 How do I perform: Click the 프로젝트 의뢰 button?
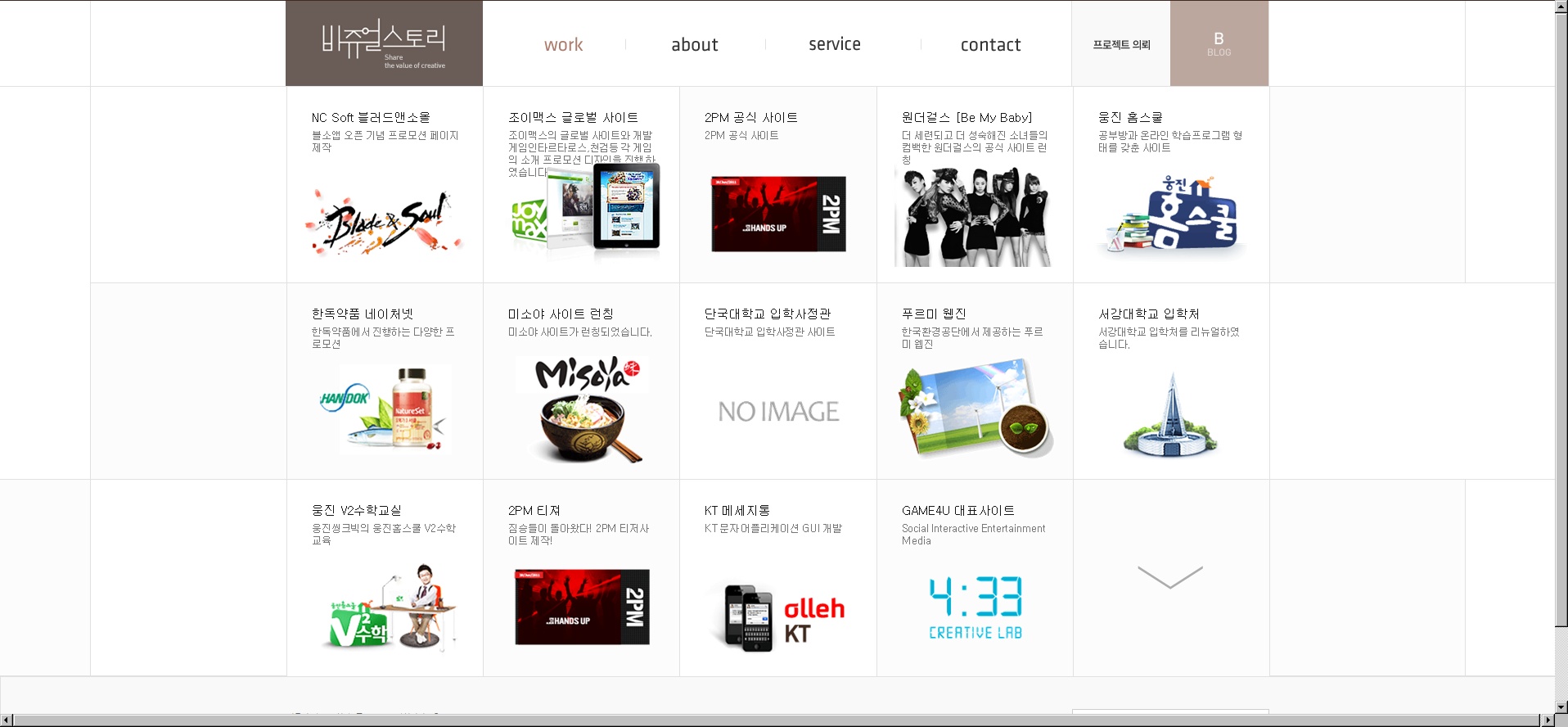click(x=1121, y=44)
